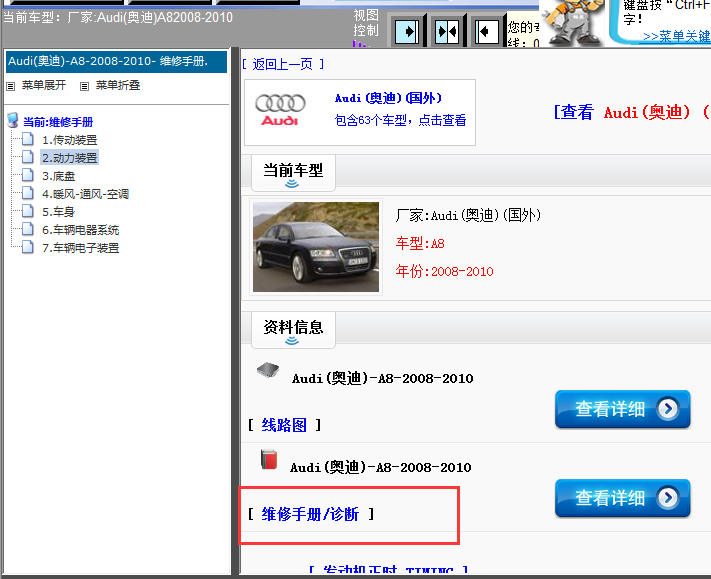This screenshot has width=711, height=579.
Task: Click the red book icon above 维修手册/诊断
Action: [269, 460]
